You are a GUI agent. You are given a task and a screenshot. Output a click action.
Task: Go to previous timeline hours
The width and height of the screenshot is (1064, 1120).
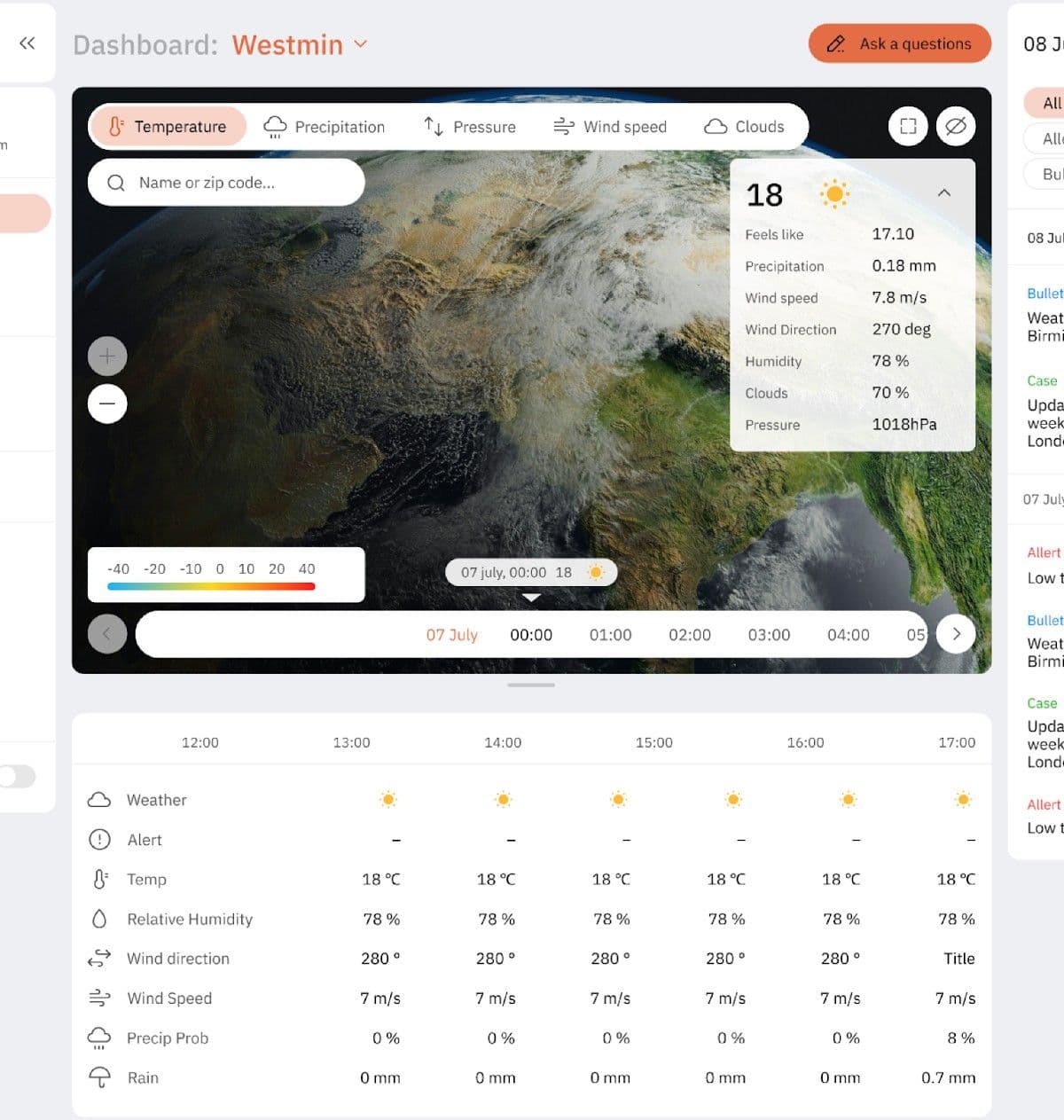(x=107, y=634)
